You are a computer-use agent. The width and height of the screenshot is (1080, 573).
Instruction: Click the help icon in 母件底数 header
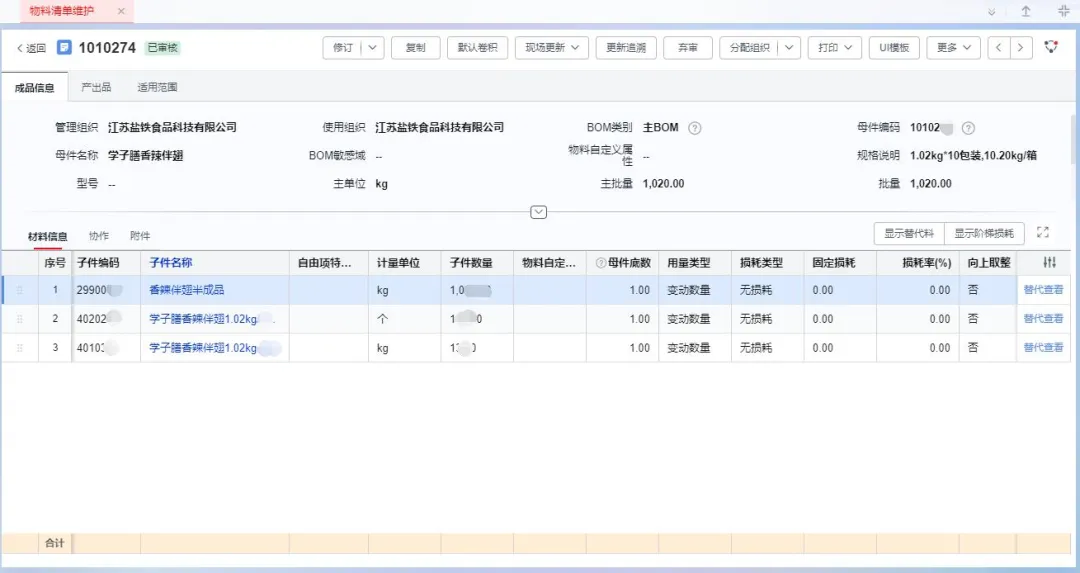click(601, 263)
